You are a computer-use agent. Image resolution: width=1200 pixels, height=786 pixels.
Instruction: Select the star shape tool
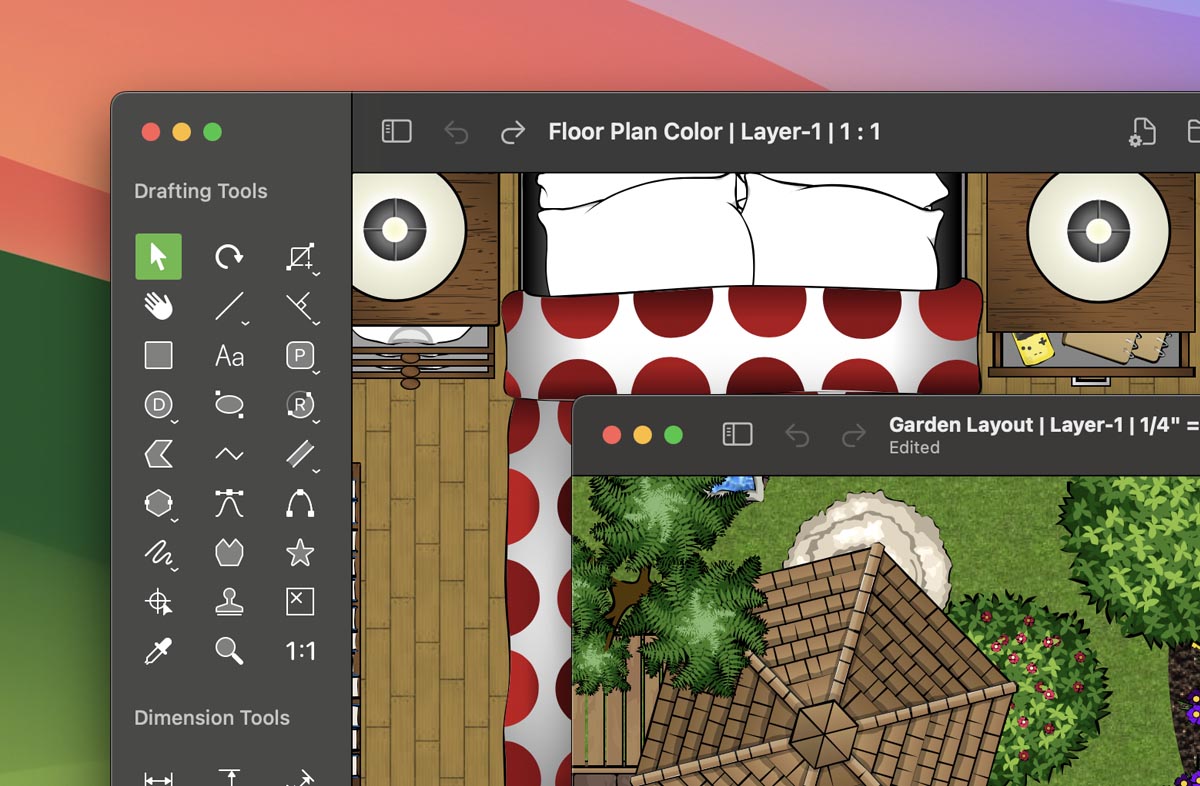[300, 552]
